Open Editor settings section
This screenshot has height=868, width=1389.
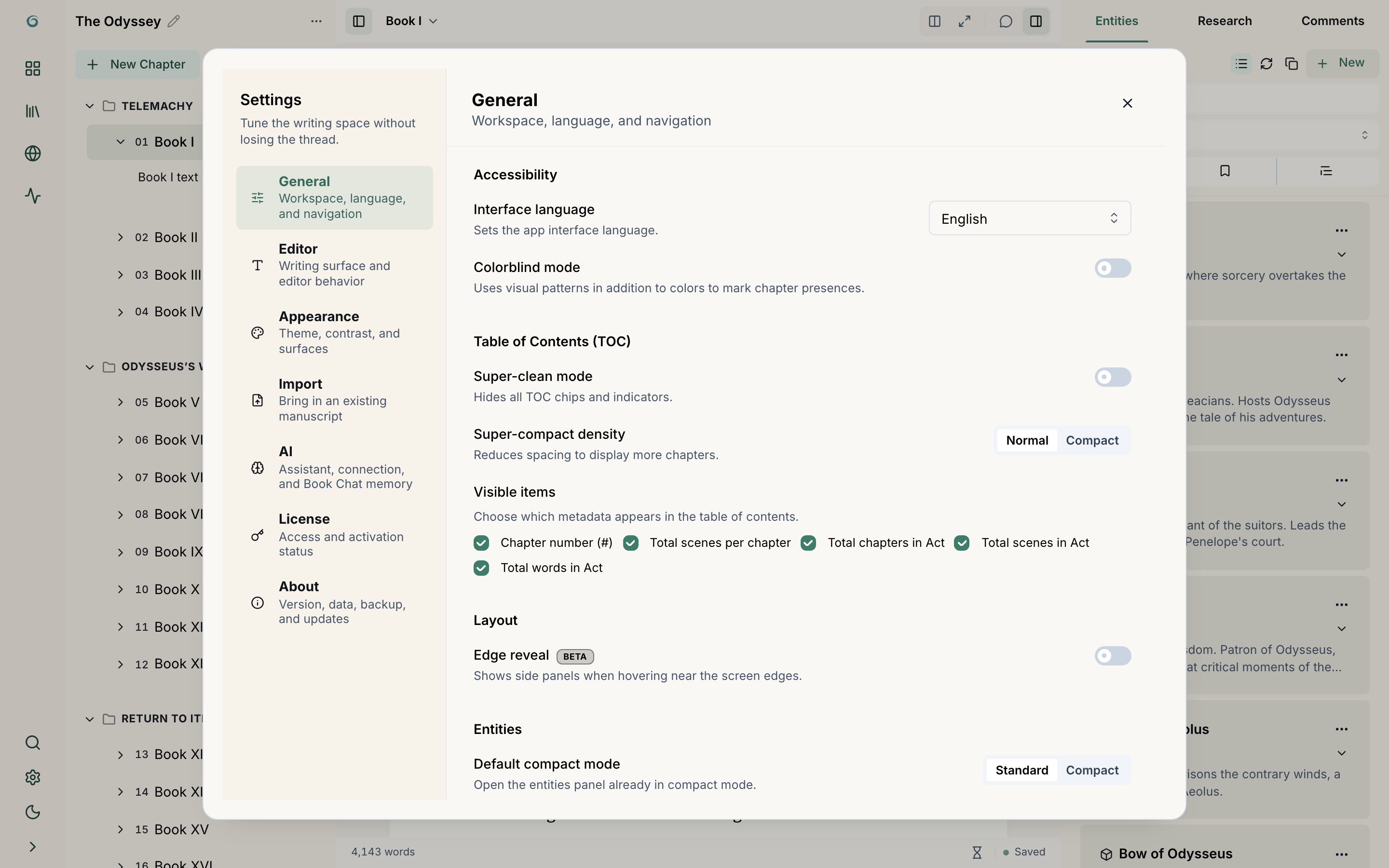[335, 265]
